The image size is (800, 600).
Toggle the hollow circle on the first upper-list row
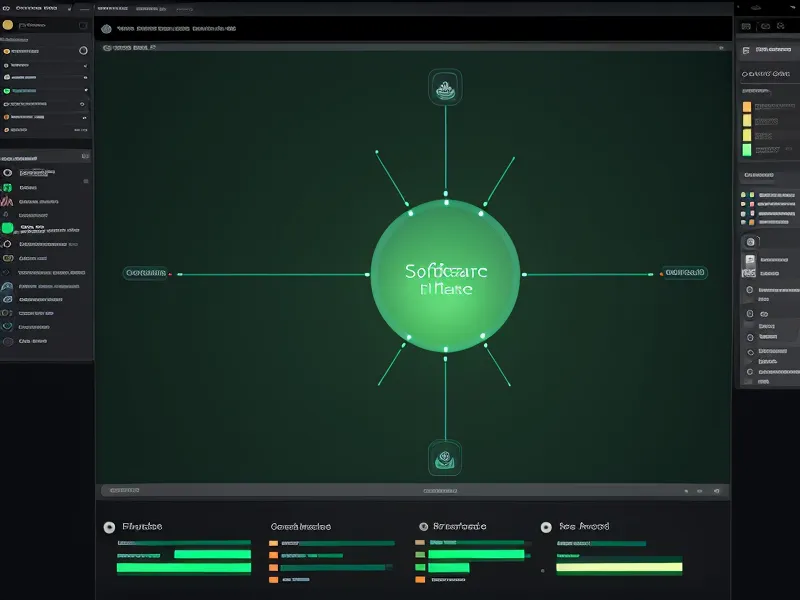83,51
